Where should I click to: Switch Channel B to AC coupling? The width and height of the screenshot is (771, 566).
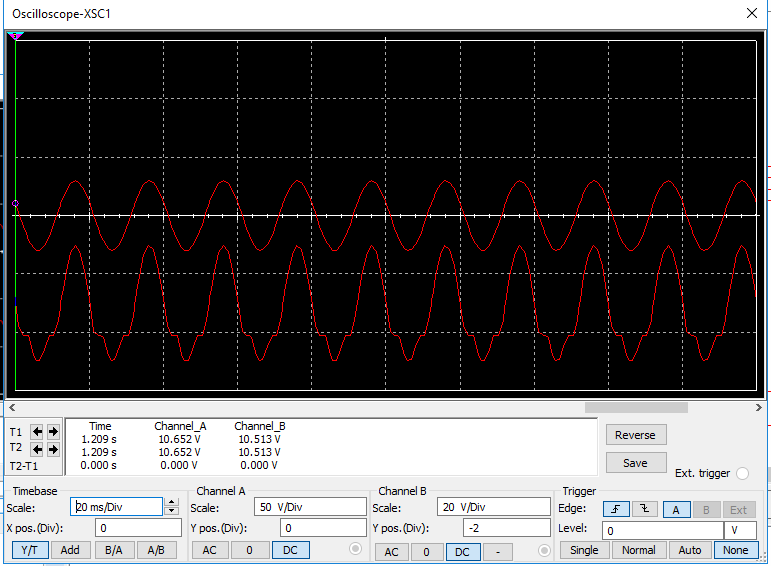pyautogui.click(x=392, y=551)
